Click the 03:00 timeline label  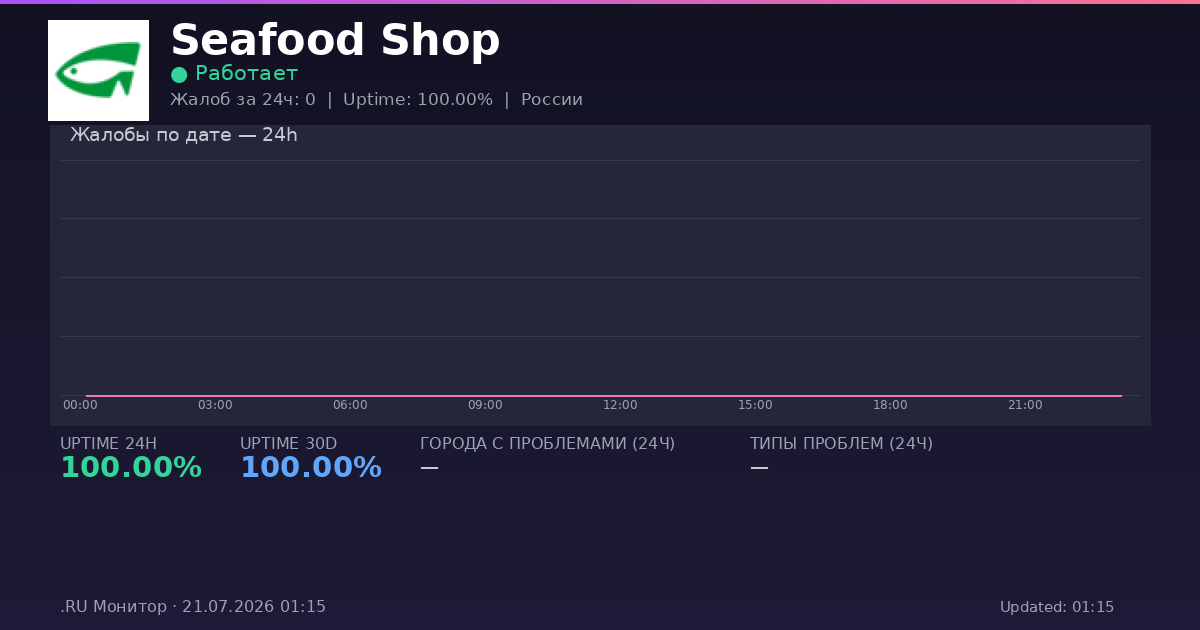coord(215,405)
